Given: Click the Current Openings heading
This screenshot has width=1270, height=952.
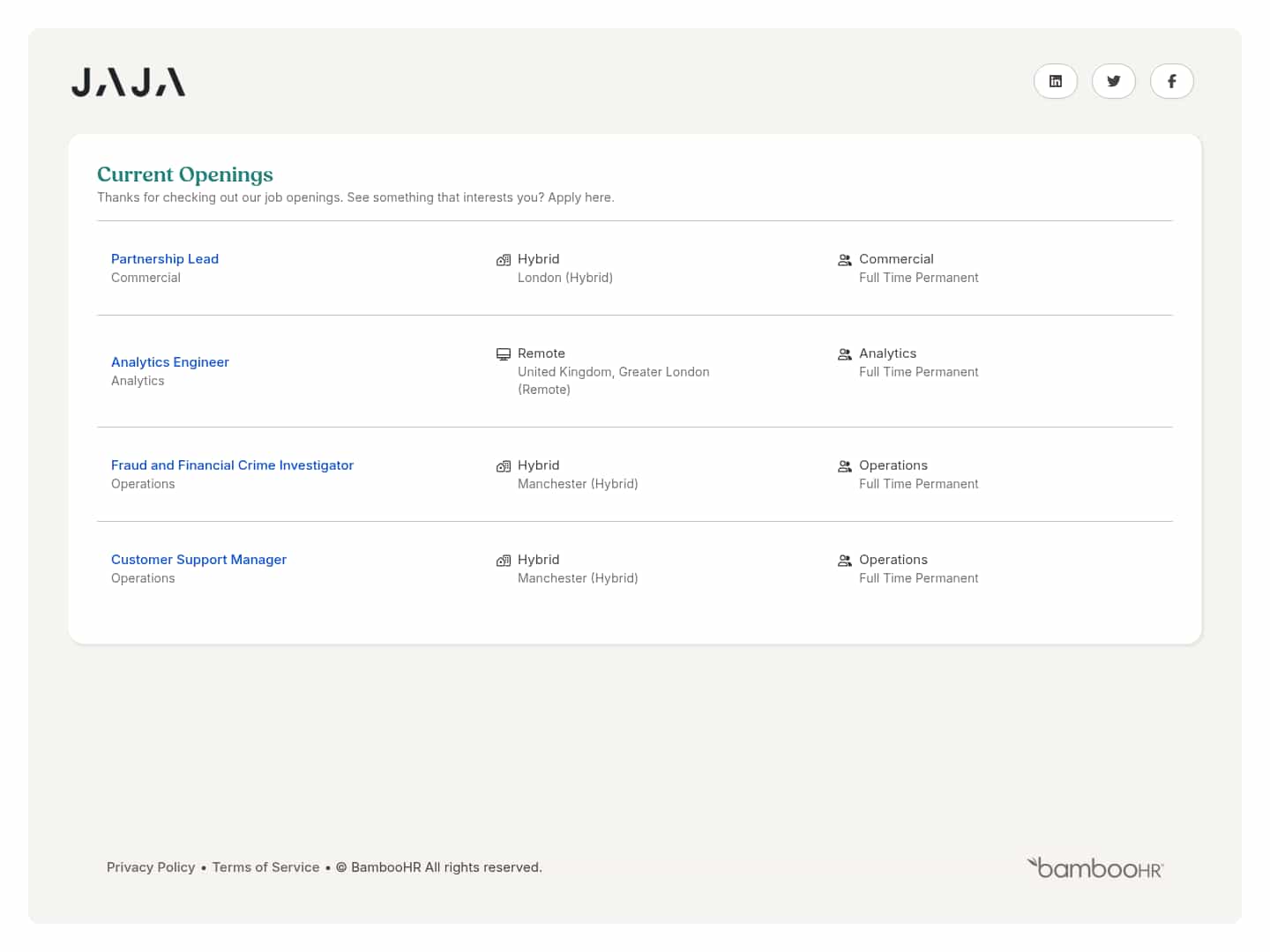Looking at the screenshot, I should click(184, 175).
